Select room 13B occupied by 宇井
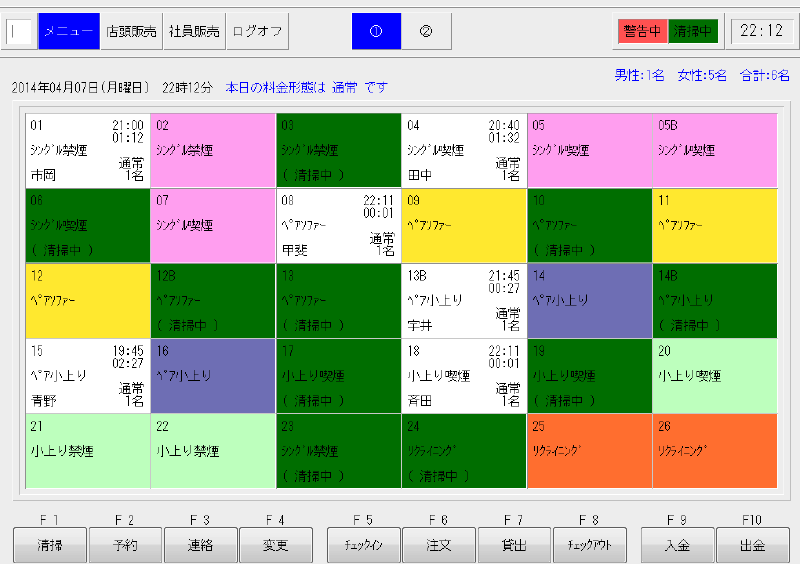800x564 pixels. pyautogui.click(x=464, y=301)
